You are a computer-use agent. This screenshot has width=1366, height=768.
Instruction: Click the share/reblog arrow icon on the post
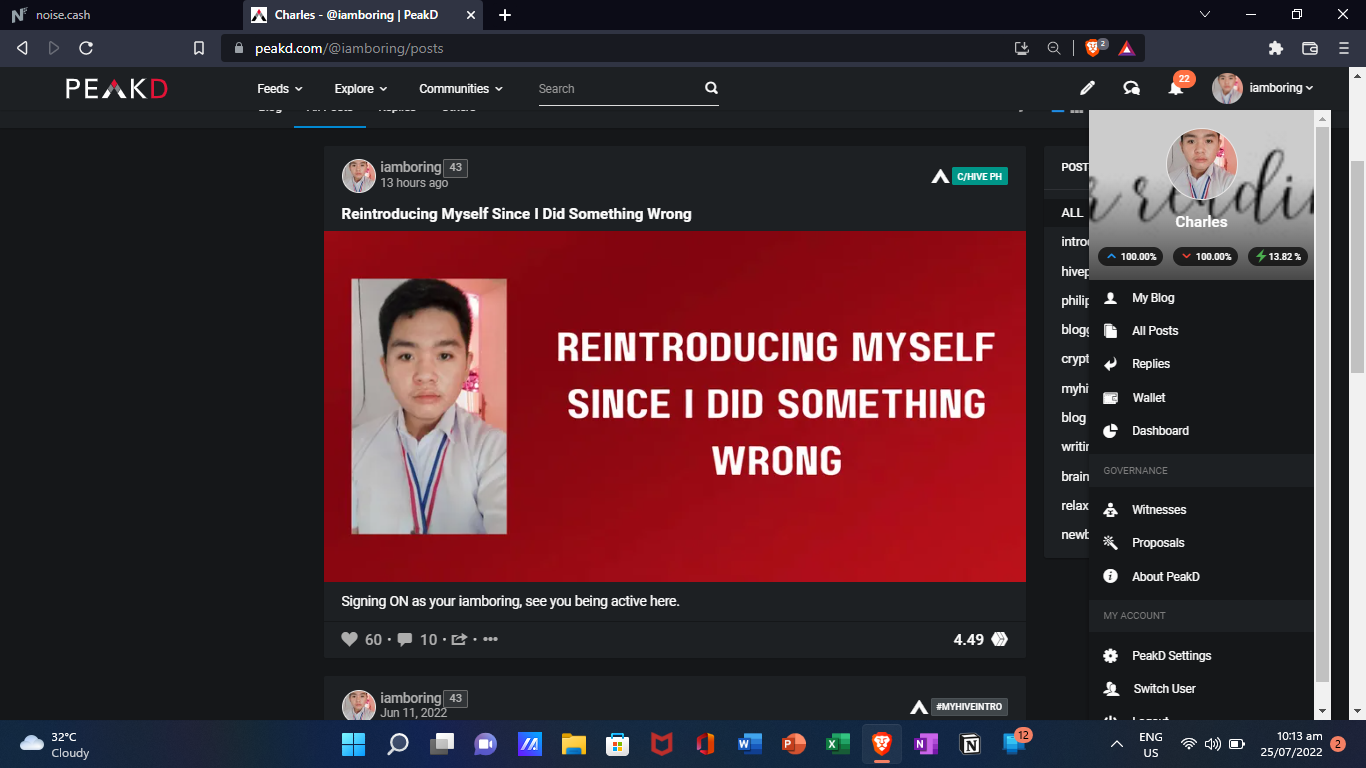point(459,639)
